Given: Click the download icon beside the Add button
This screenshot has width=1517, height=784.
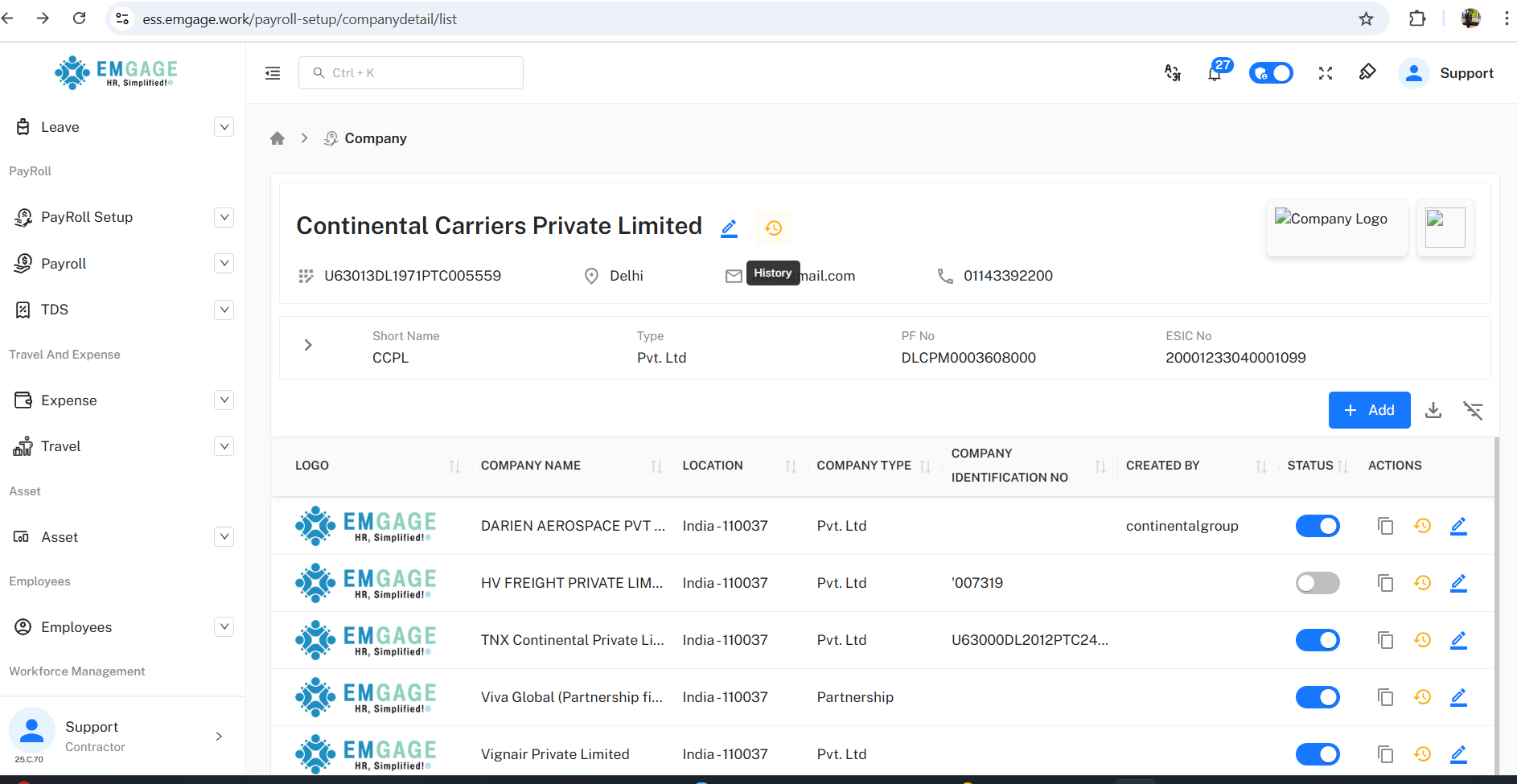Looking at the screenshot, I should (x=1433, y=411).
